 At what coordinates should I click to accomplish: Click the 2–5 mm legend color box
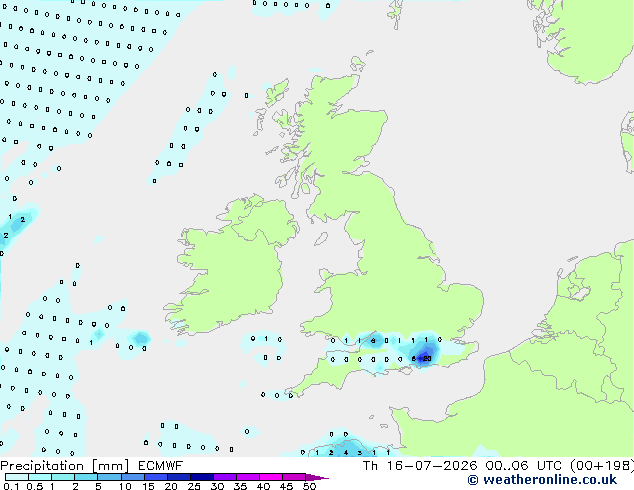click(x=86, y=477)
